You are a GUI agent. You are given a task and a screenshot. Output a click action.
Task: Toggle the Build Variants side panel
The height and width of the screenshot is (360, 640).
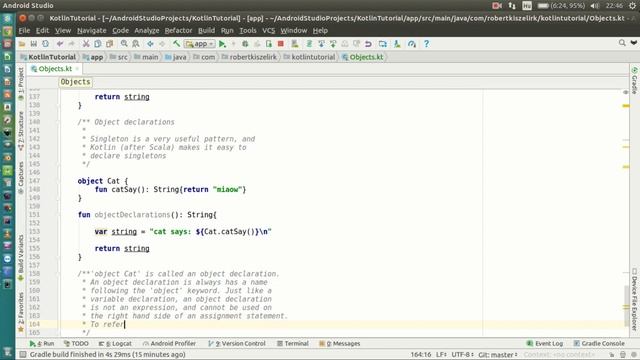[x=21, y=258]
